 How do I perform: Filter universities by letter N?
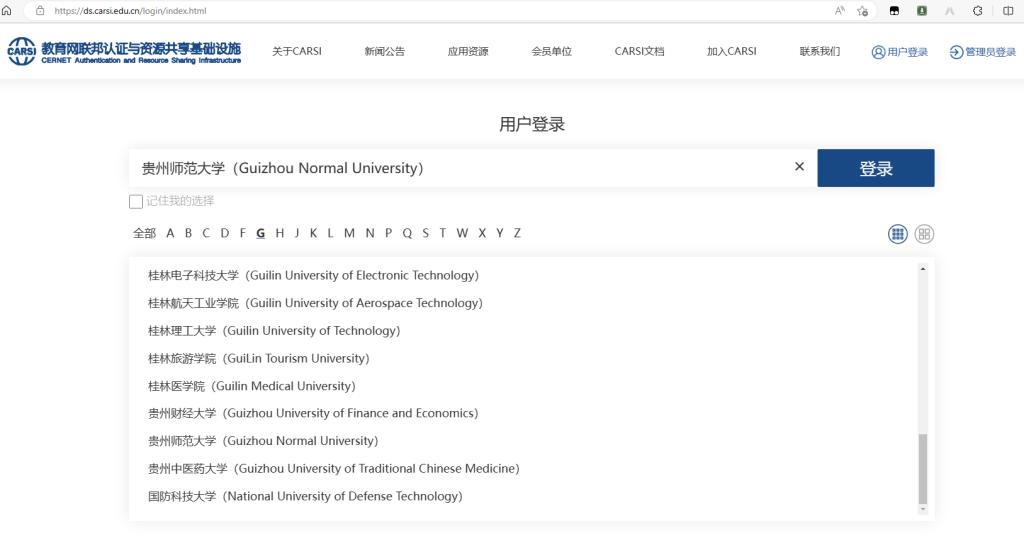(370, 233)
